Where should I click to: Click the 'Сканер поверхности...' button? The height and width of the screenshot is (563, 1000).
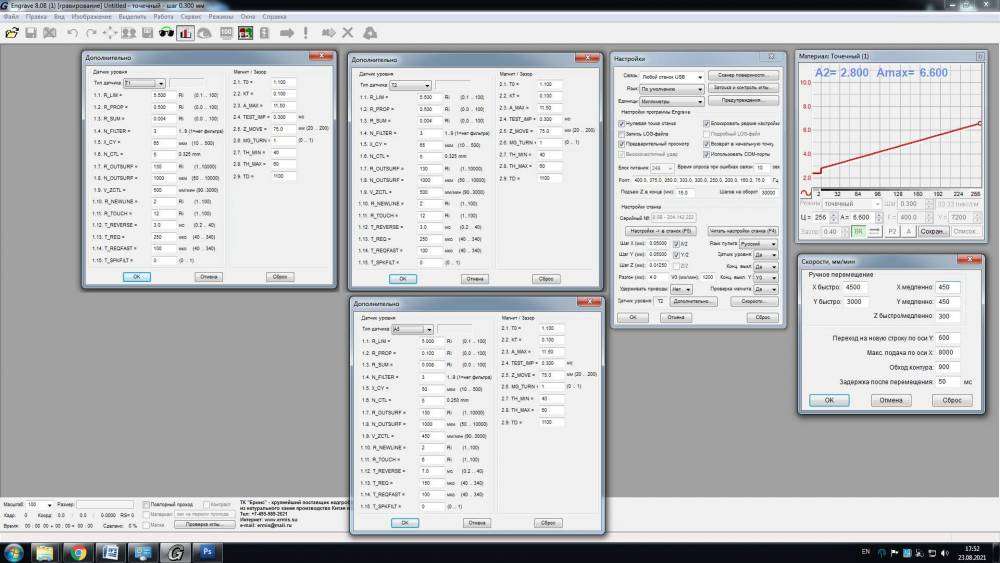743,75
